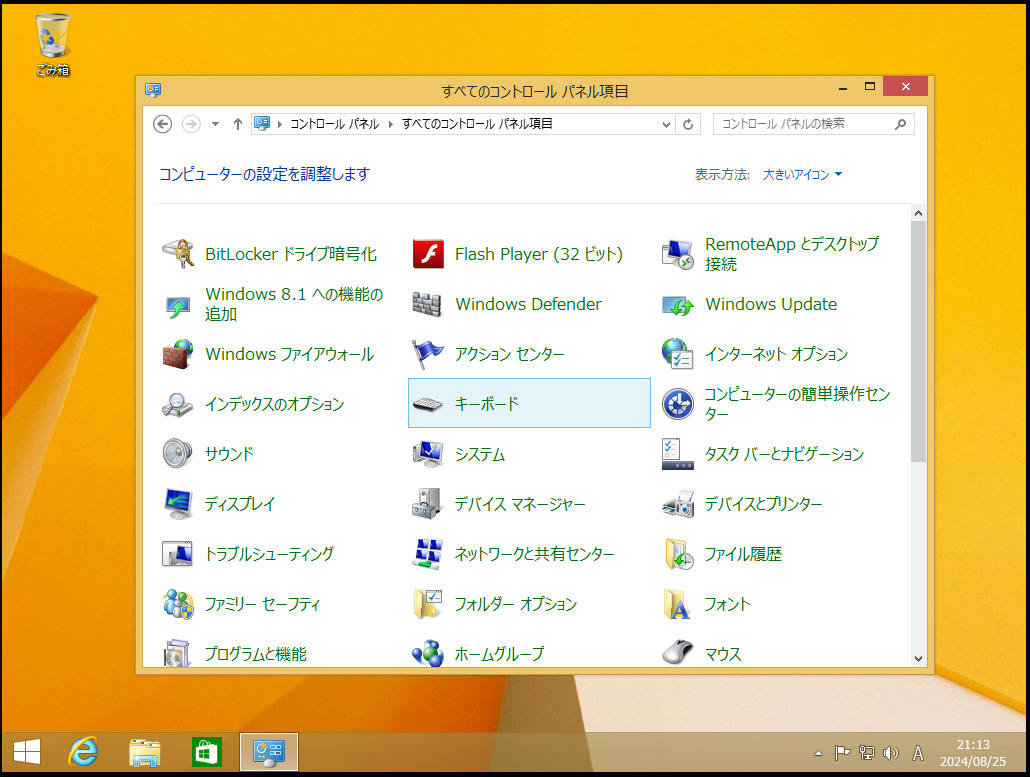This screenshot has width=1030, height=777.
Task: Launch Internet Explorer from the taskbar
Action: tap(83, 752)
